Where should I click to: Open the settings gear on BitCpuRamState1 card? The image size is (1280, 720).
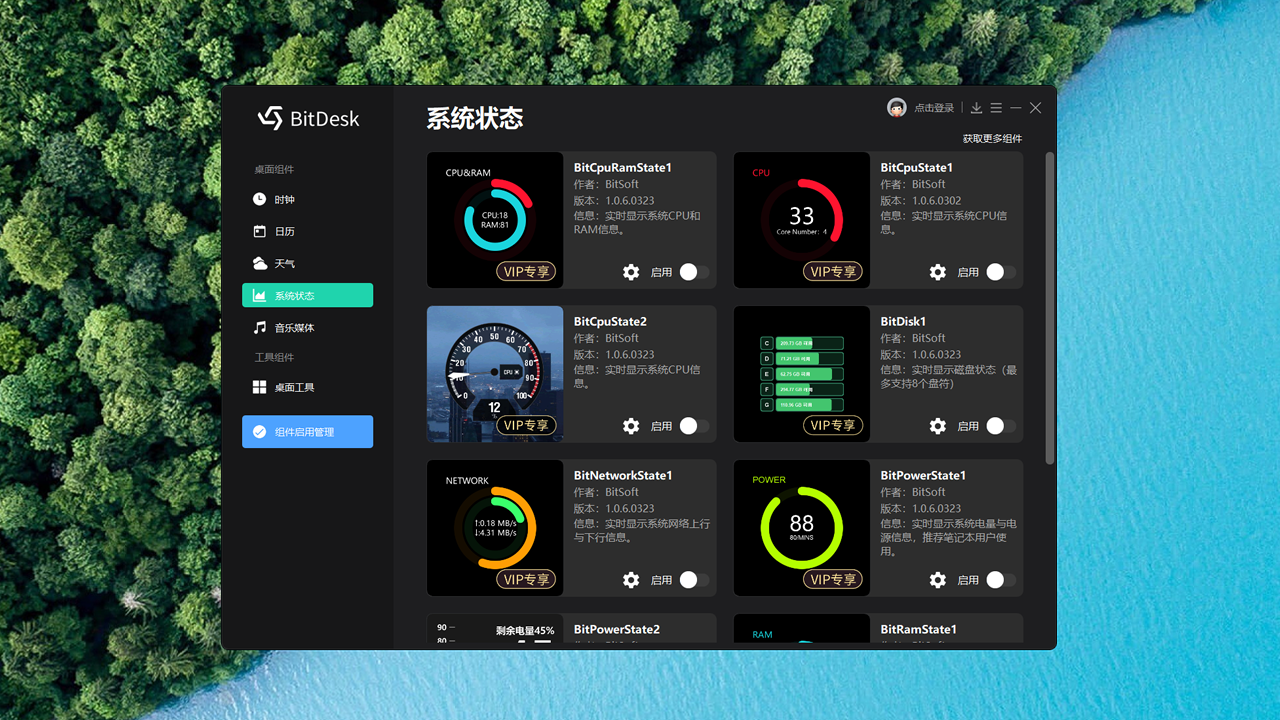pyautogui.click(x=630, y=272)
